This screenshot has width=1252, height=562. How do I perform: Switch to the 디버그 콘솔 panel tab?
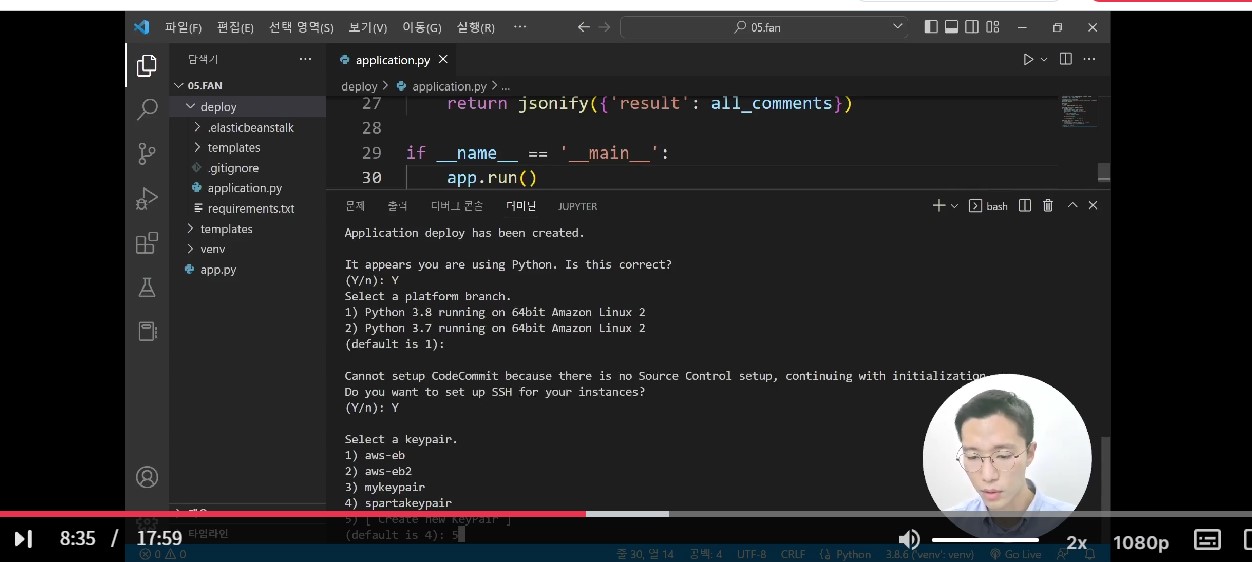(x=457, y=206)
